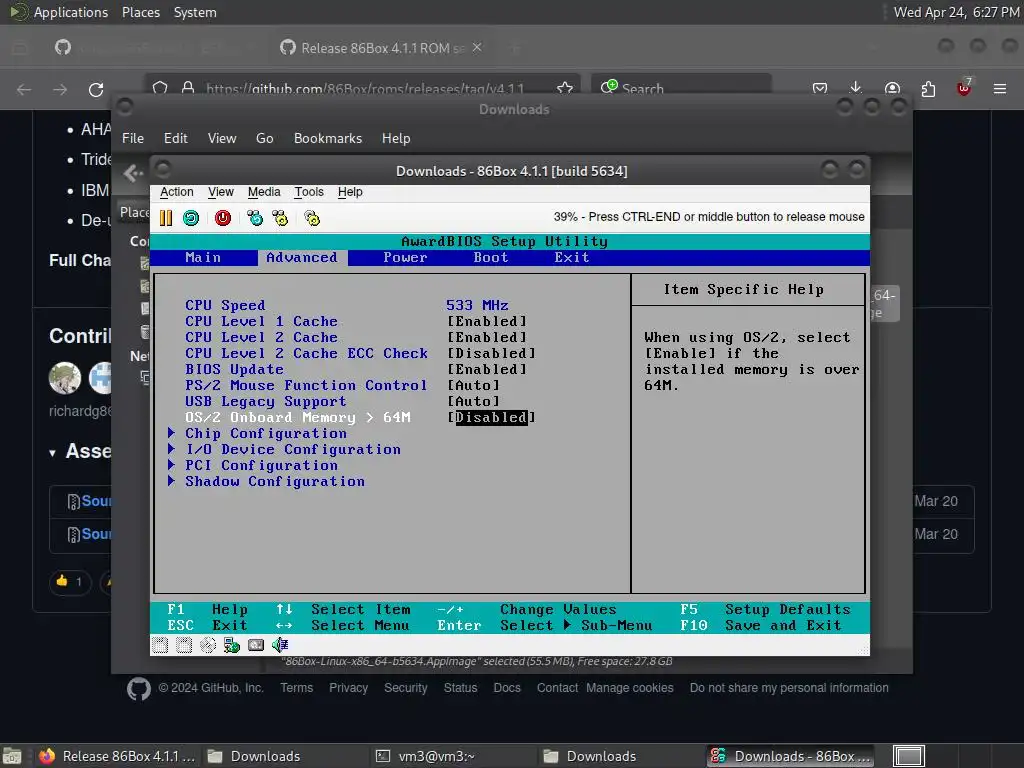Screen dimensions: 1024x768
Task: Open the GitHub Privacy link
Action: (348, 688)
